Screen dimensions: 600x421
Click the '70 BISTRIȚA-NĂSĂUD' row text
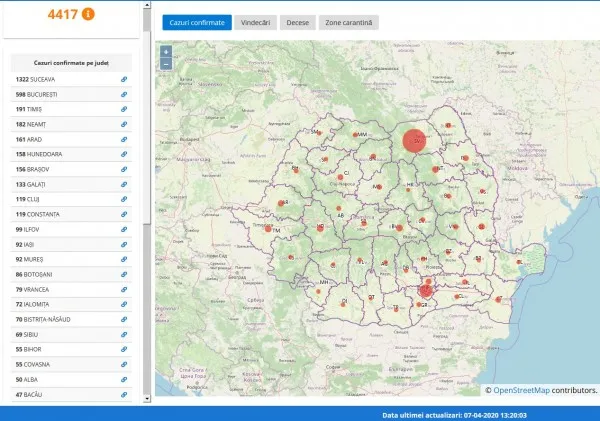click(43, 319)
